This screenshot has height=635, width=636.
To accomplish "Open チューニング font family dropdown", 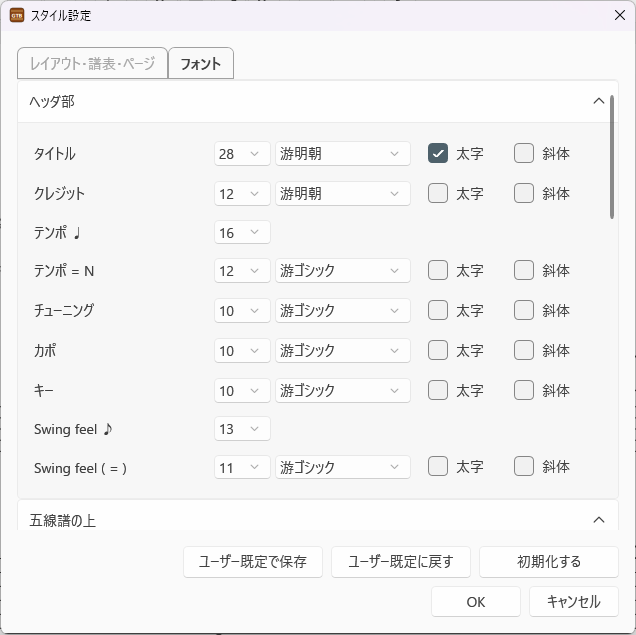I will pyautogui.click(x=343, y=311).
